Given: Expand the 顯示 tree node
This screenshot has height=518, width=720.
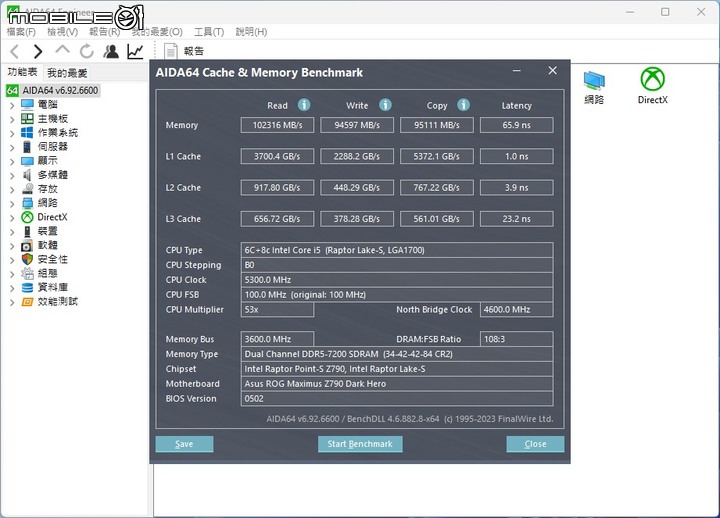Looking at the screenshot, I should (x=12, y=161).
